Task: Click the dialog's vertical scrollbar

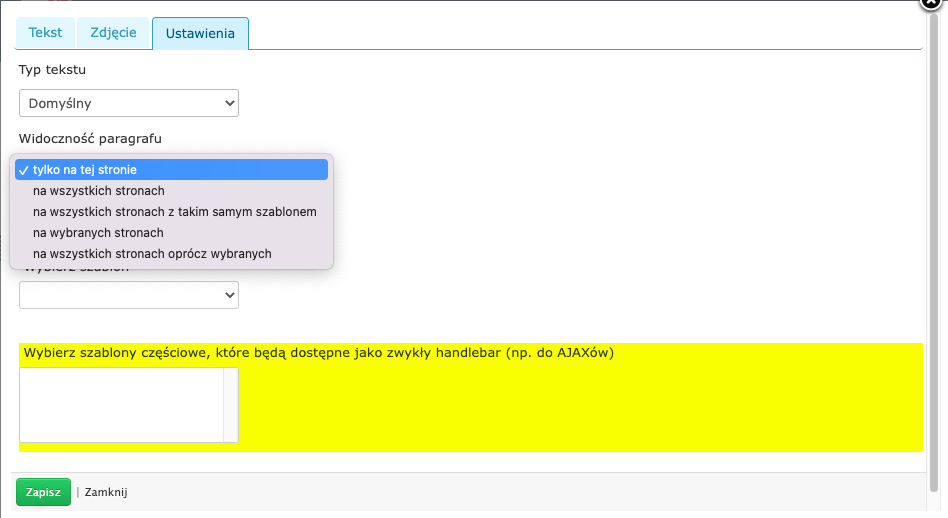Action: coord(934,250)
